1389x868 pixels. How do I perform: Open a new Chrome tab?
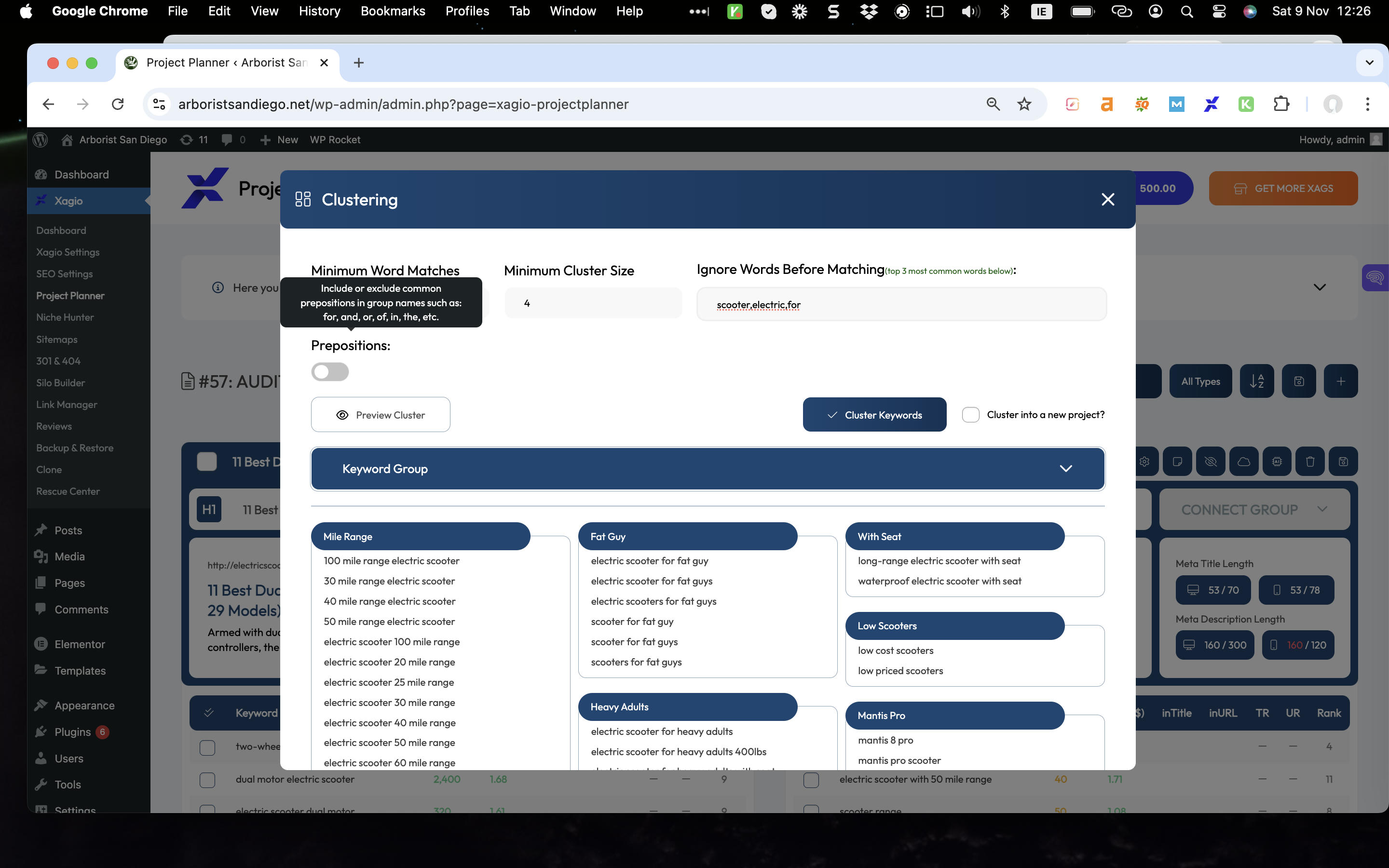(359, 63)
